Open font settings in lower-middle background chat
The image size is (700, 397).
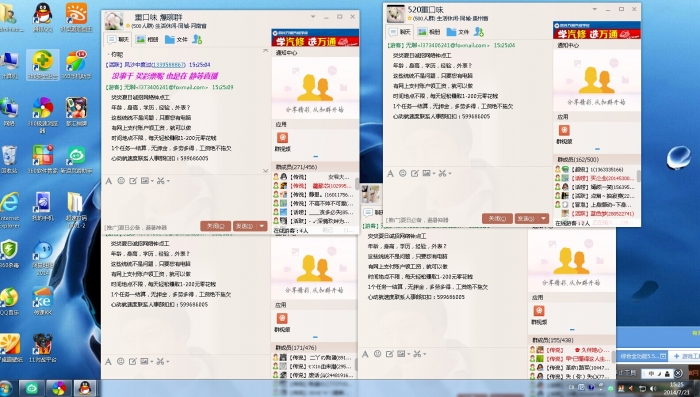click(365, 354)
